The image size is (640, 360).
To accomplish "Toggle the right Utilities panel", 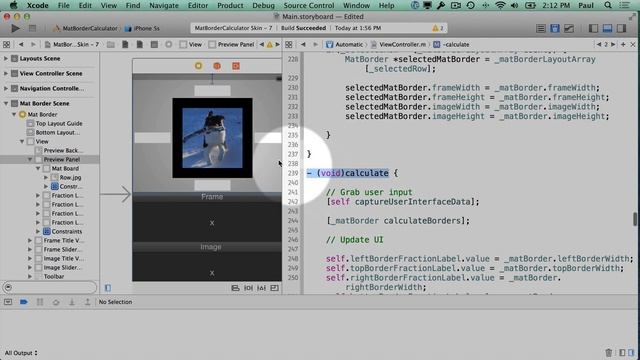I will [x=621, y=28].
